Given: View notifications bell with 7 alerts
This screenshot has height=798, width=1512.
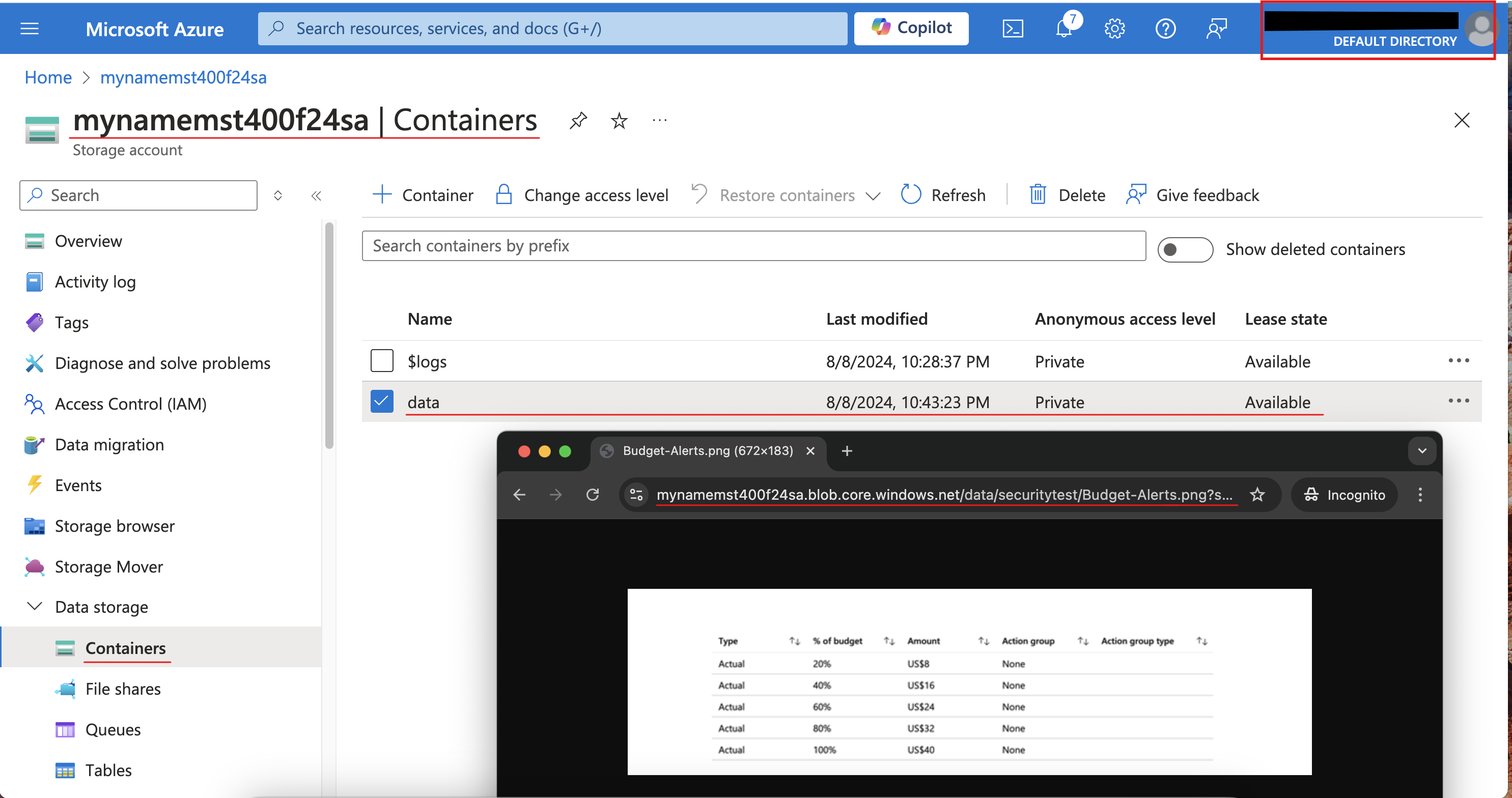Looking at the screenshot, I should [1065, 27].
